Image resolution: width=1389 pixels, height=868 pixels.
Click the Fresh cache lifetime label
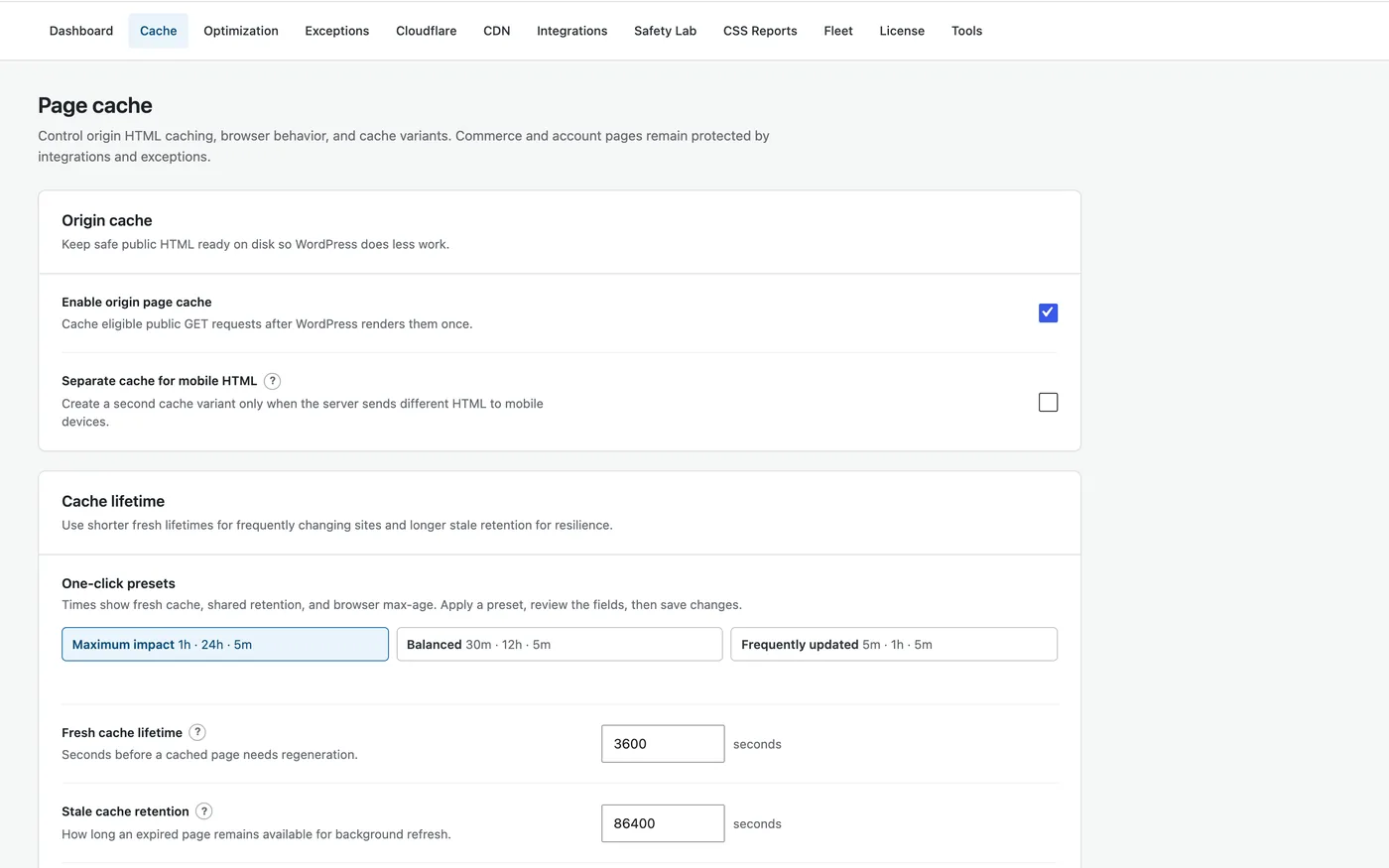[x=122, y=732]
